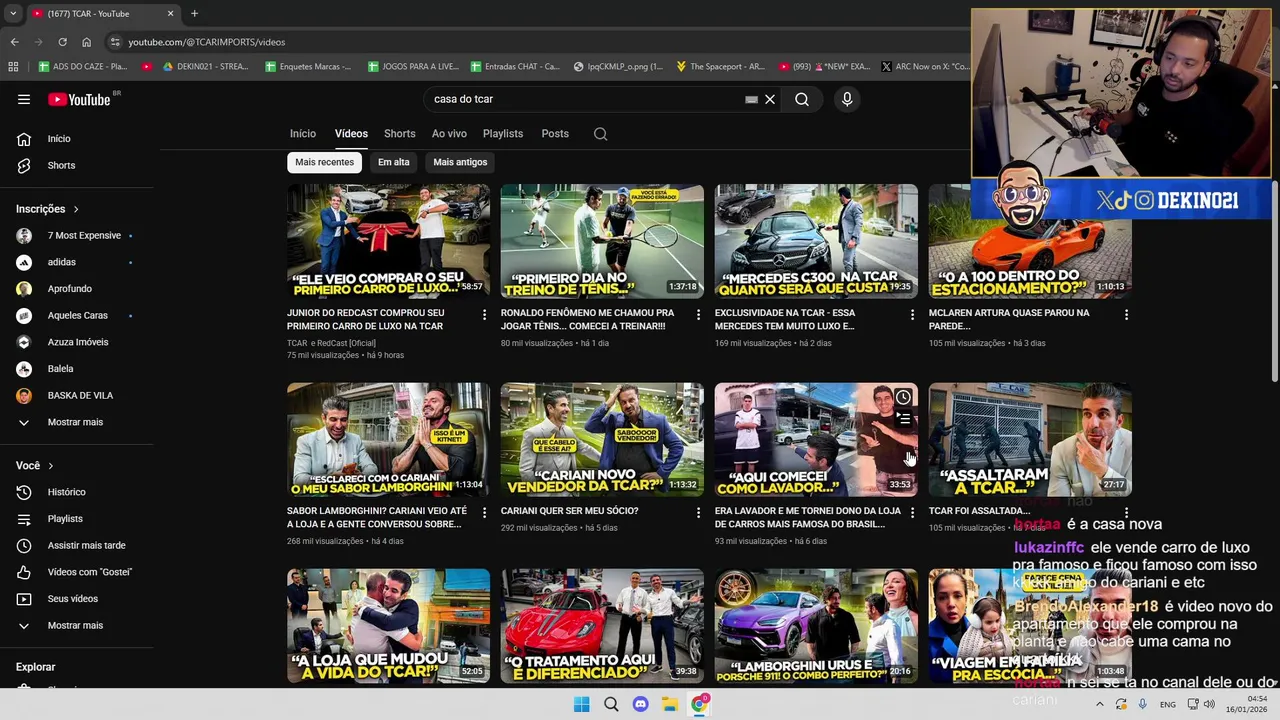Image resolution: width=1280 pixels, height=720 pixels.
Task: Open options menu for Ronaldo Fenômeno video
Action: pos(698,315)
